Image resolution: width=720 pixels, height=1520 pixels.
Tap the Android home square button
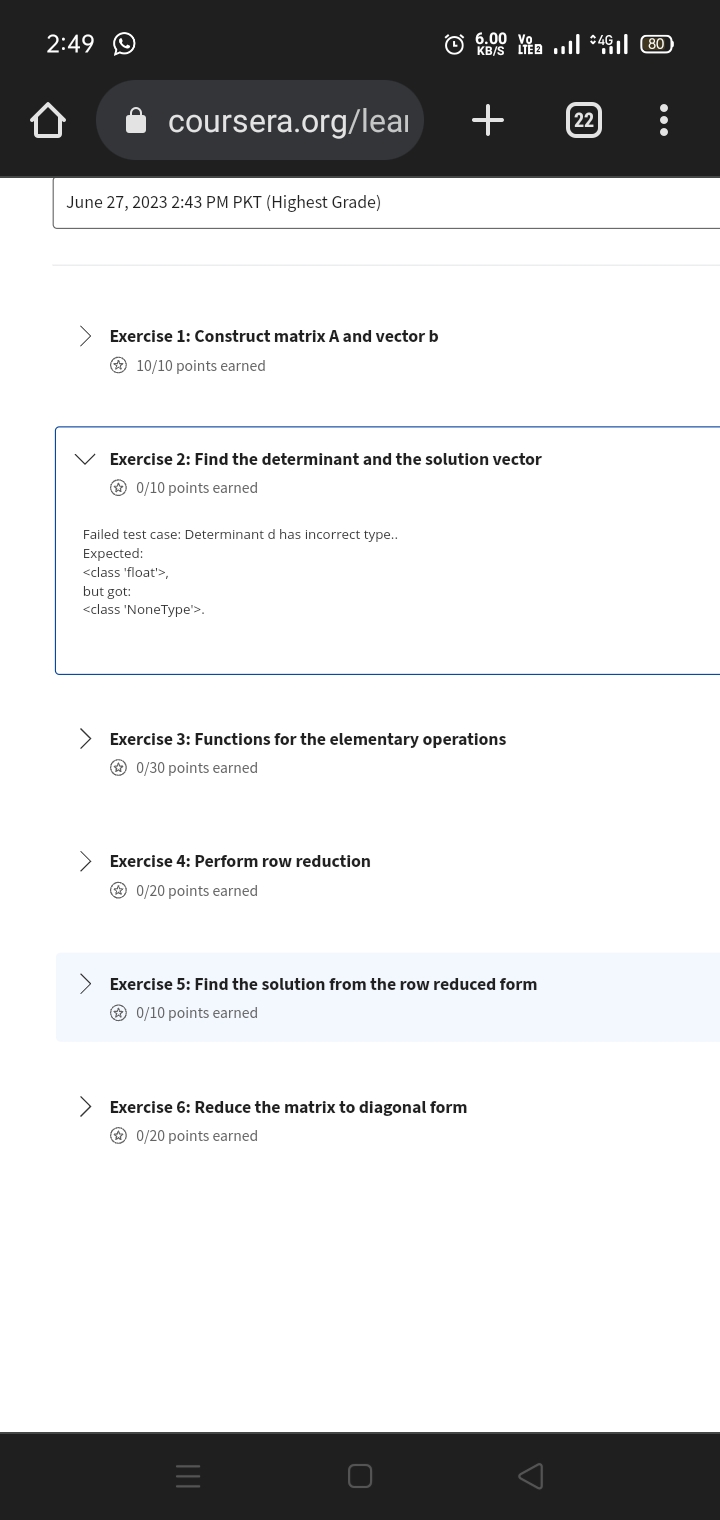pos(360,1476)
